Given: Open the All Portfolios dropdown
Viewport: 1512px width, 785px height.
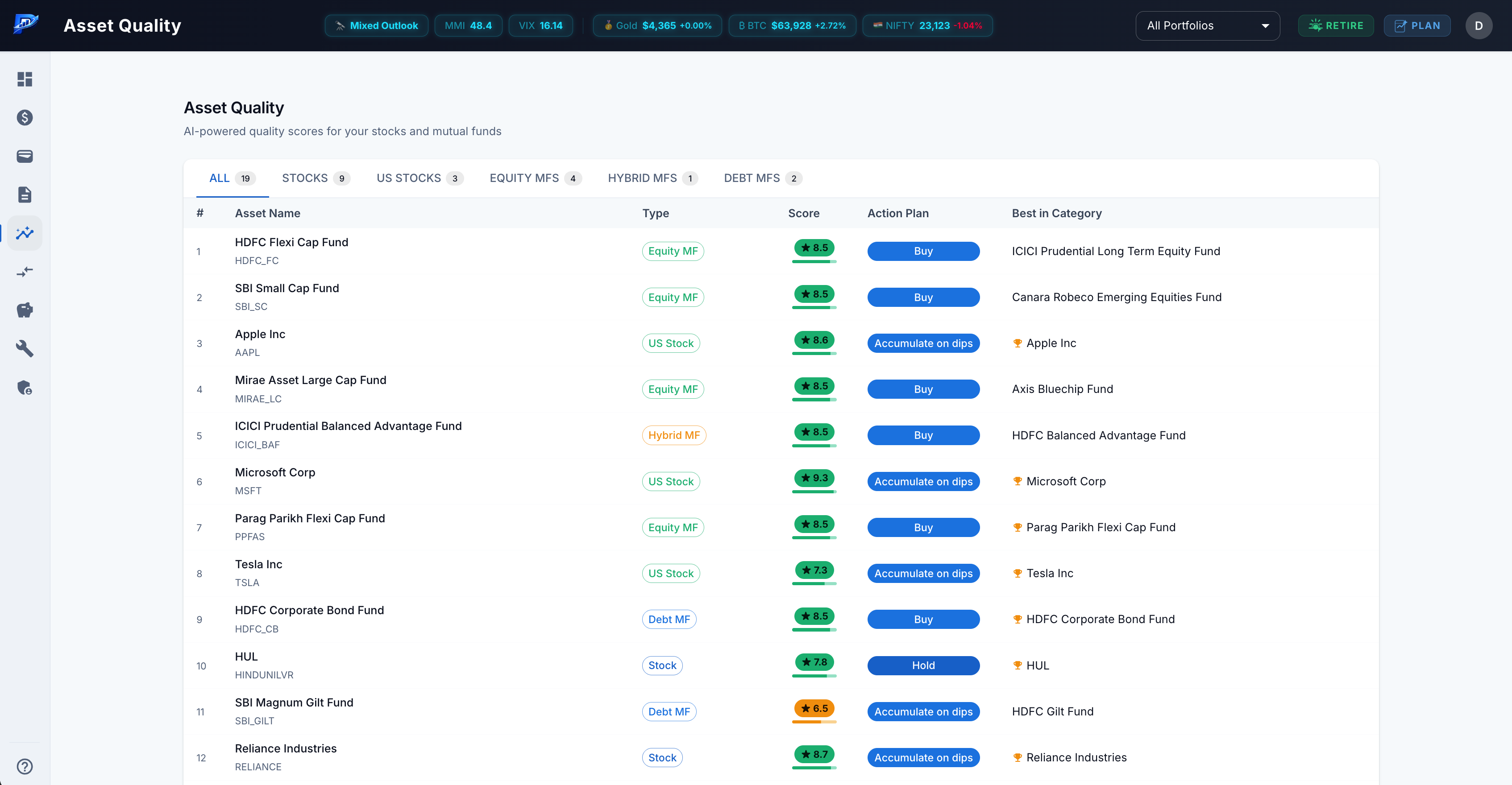Looking at the screenshot, I should pyautogui.click(x=1207, y=25).
